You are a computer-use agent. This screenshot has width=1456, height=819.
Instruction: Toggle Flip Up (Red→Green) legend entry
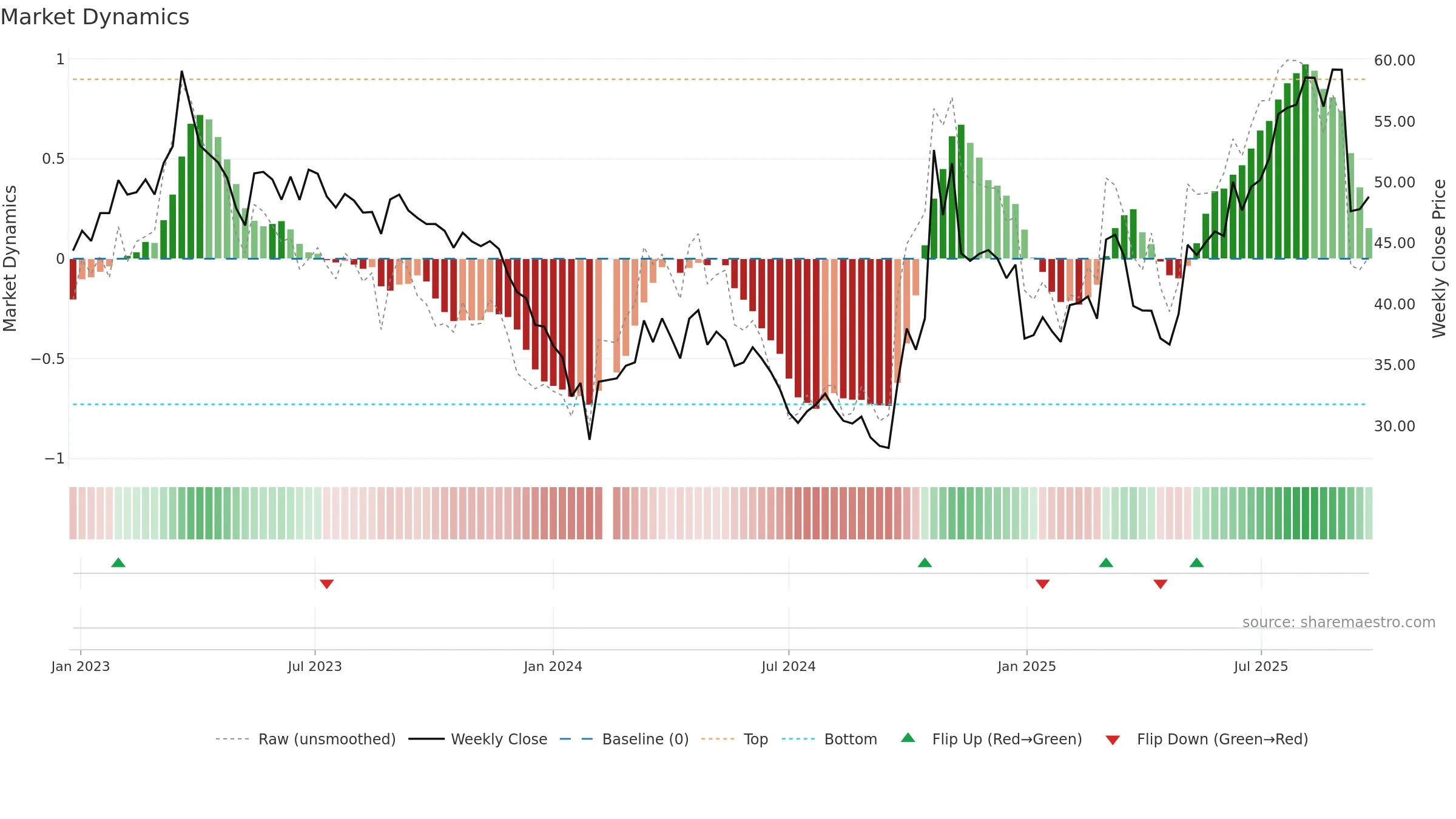pos(991,739)
